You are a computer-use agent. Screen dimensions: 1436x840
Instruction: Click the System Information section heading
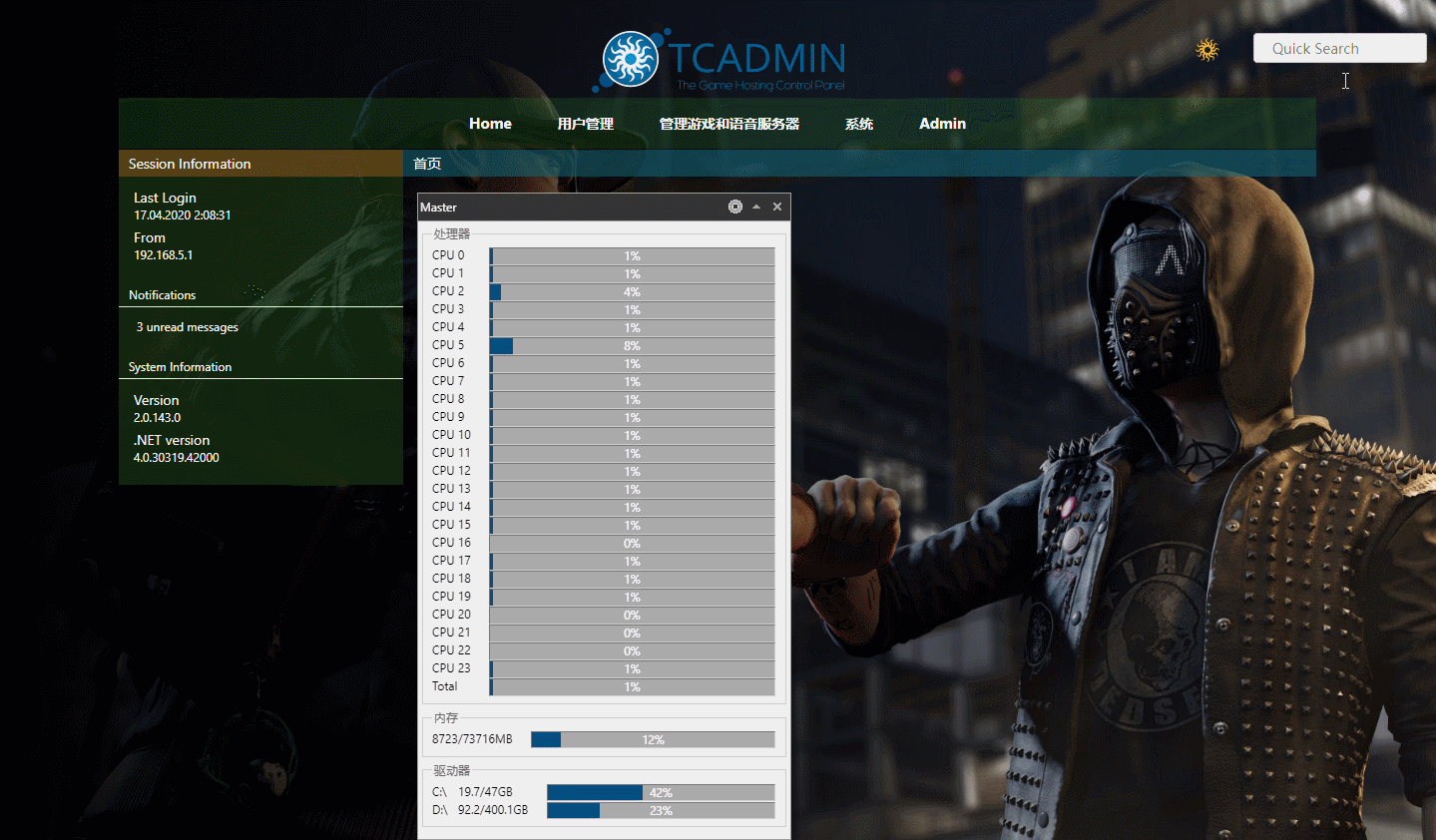tap(181, 367)
